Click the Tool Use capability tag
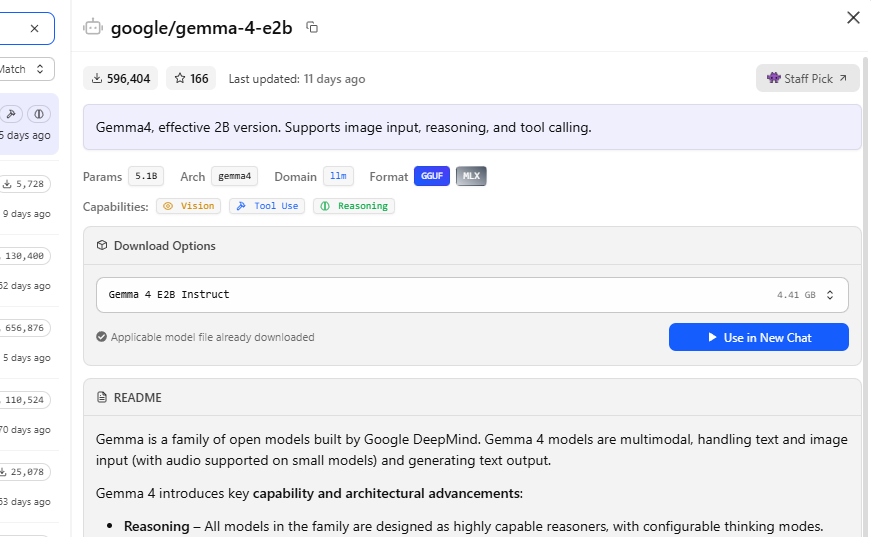 [267, 206]
